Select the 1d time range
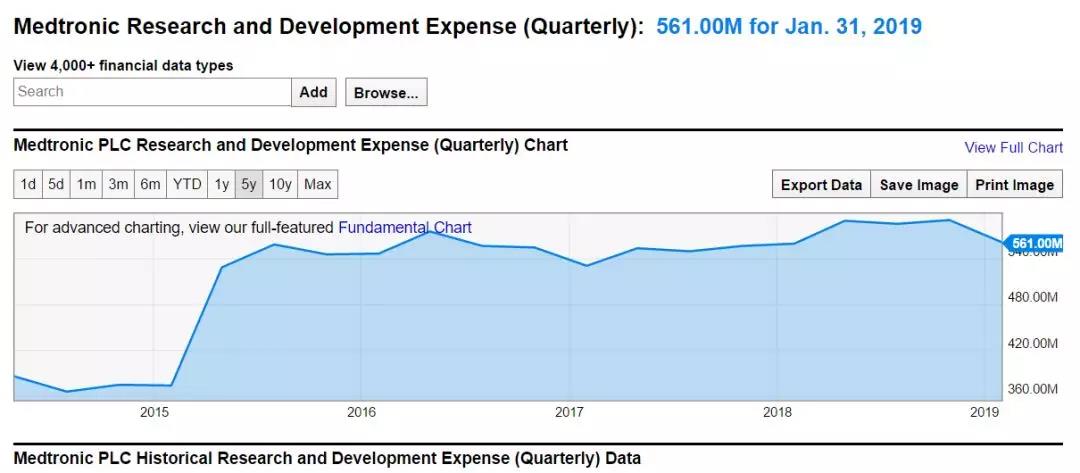Viewport: 1080px width, 473px height. 28,184
